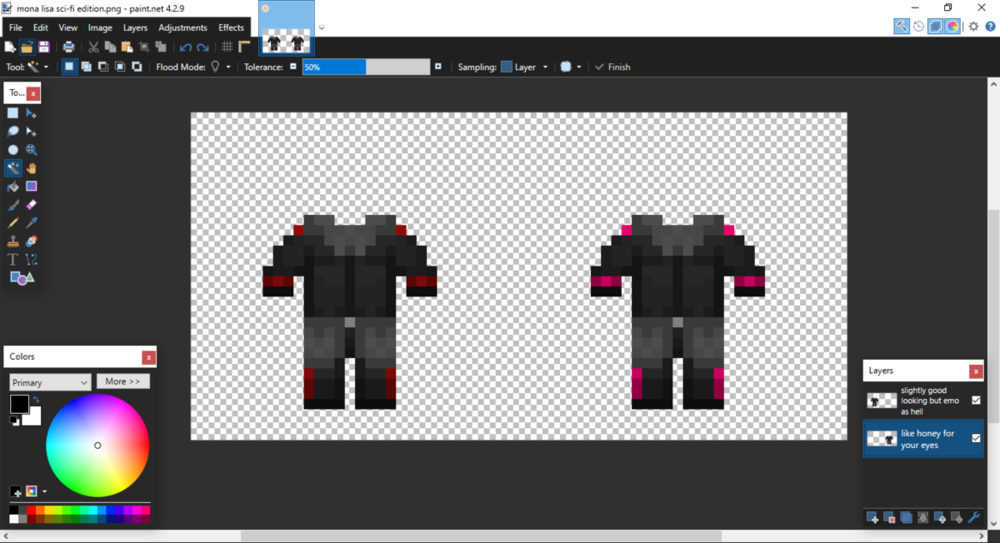
Task: Open Layer Properties wrench icon
Action: 973,517
